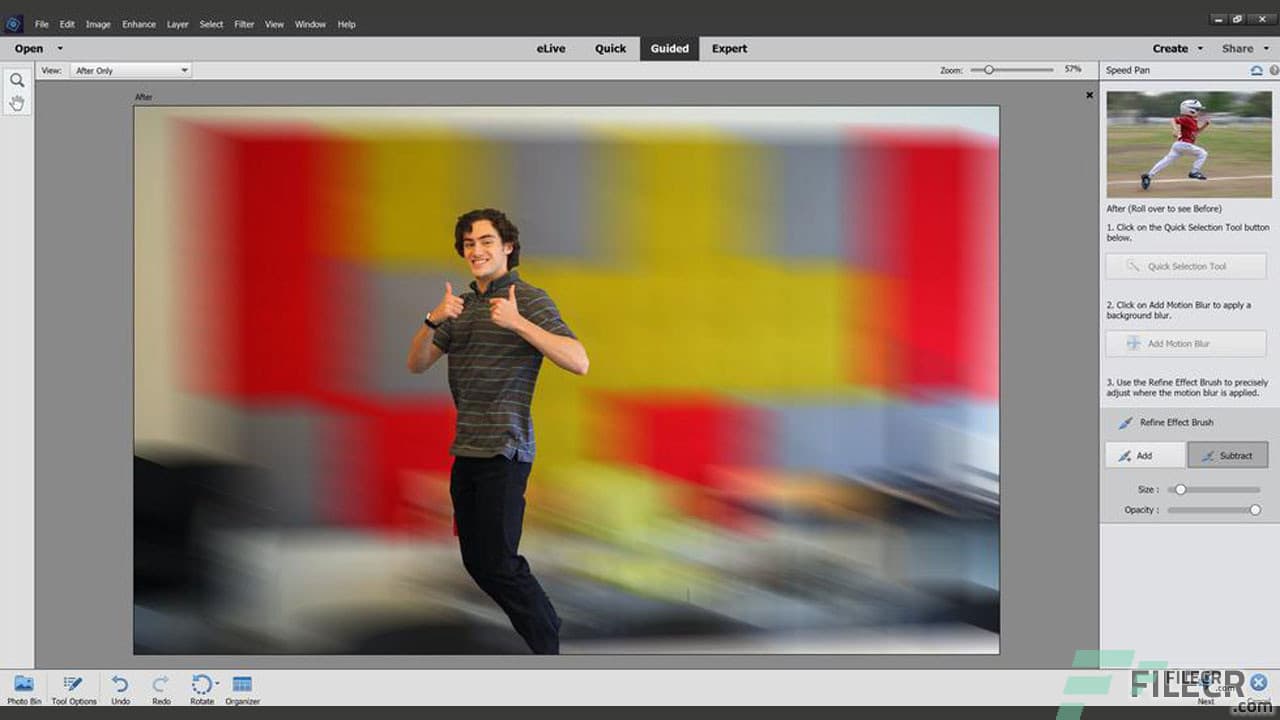This screenshot has width=1280, height=720.
Task: Click the Speed Pan example thumbnail
Action: 1188,143
